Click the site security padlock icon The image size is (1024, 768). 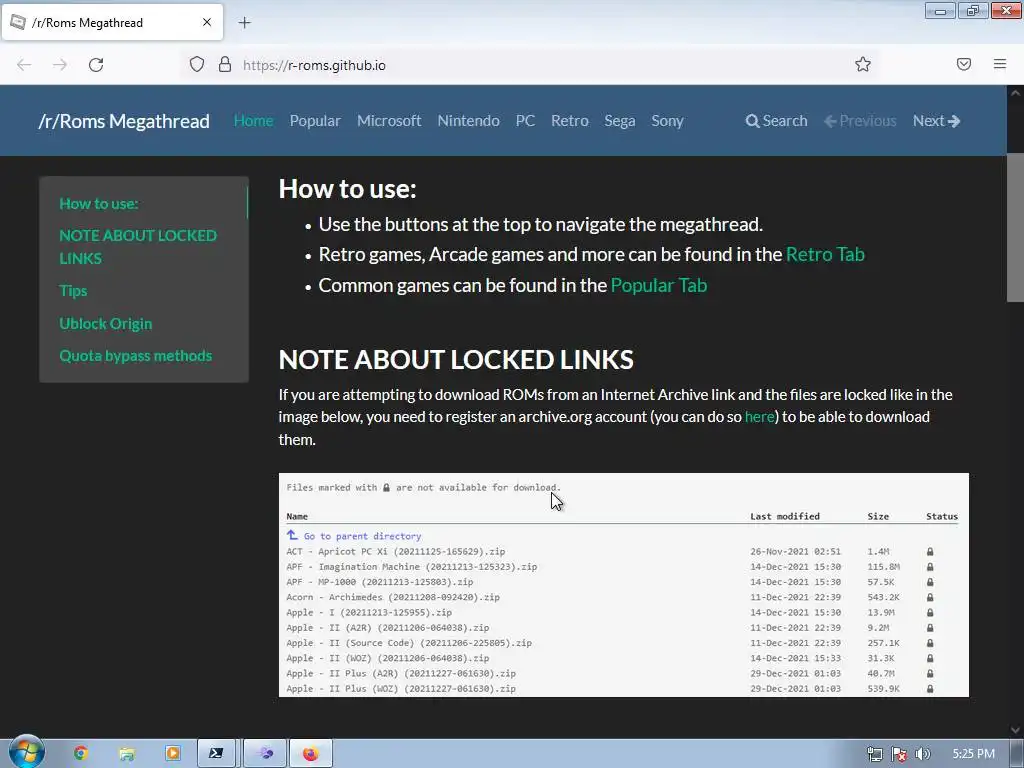pos(225,64)
